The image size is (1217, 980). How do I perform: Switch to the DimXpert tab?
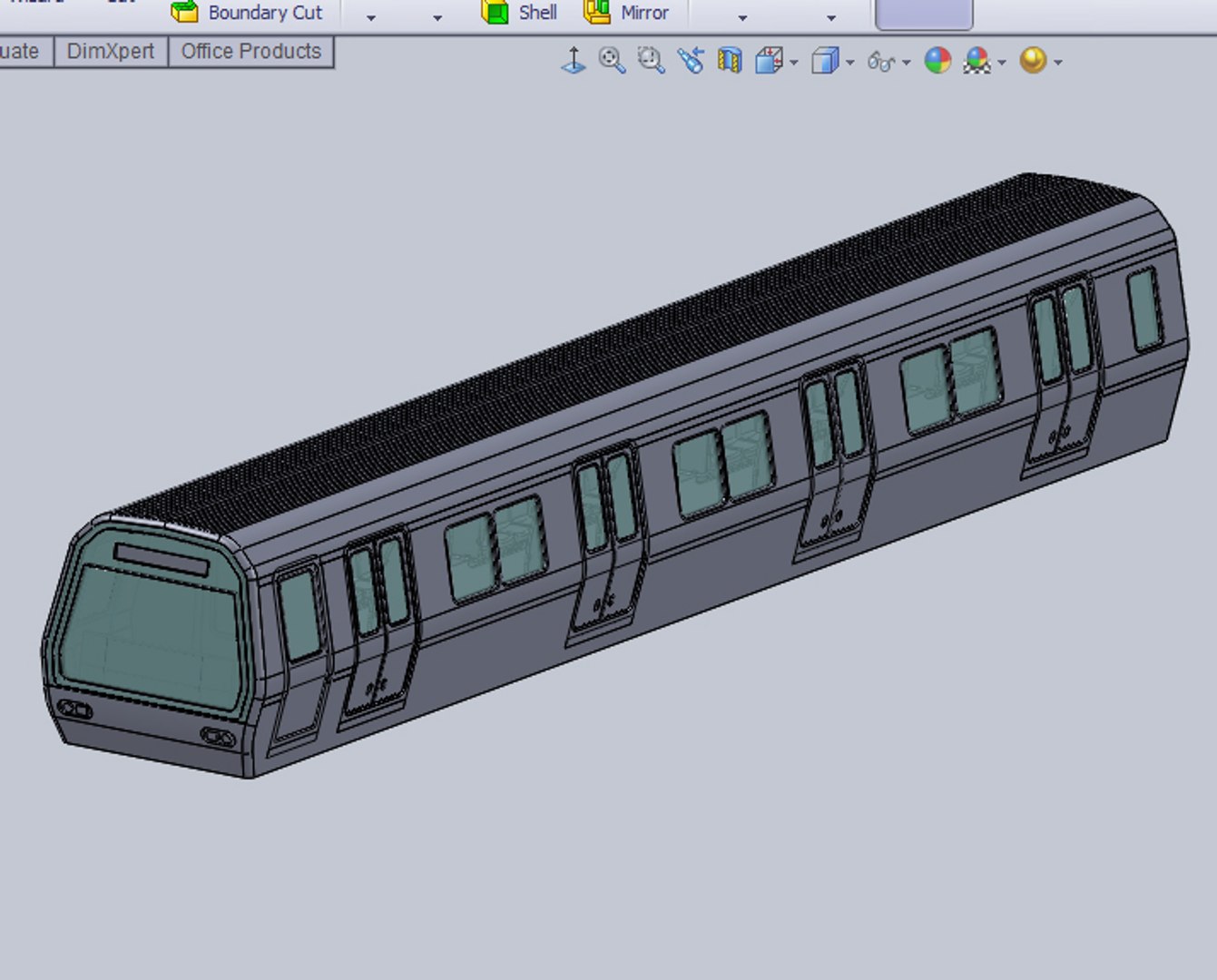pyautogui.click(x=111, y=52)
